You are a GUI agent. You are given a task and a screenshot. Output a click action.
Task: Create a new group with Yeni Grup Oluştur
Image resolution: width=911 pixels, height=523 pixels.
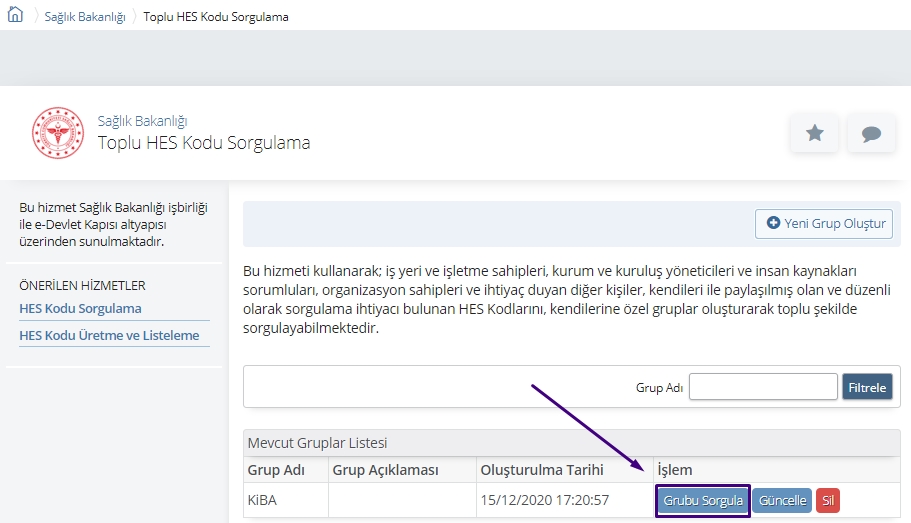(x=824, y=224)
